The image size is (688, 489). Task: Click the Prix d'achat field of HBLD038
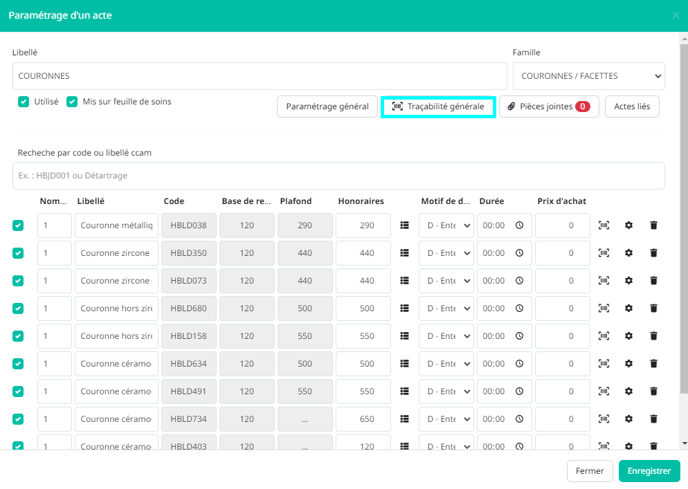(563, 225)
